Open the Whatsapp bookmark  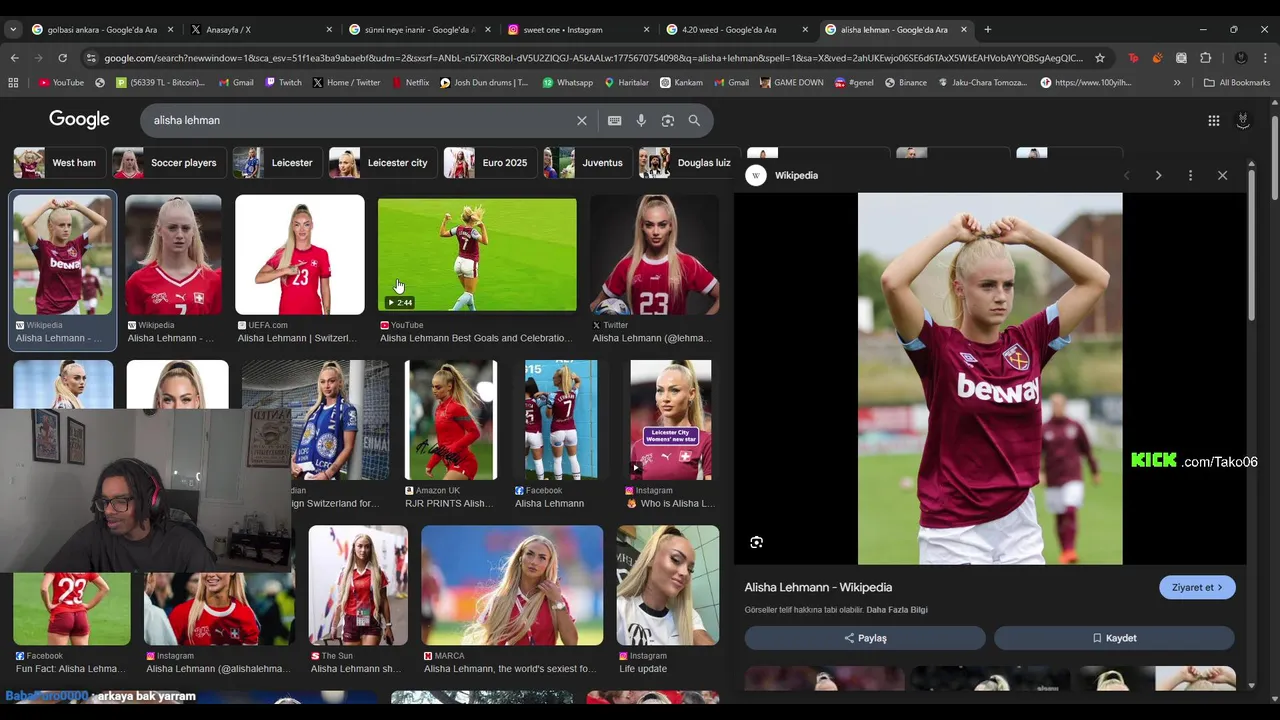(x=567, y=82)
